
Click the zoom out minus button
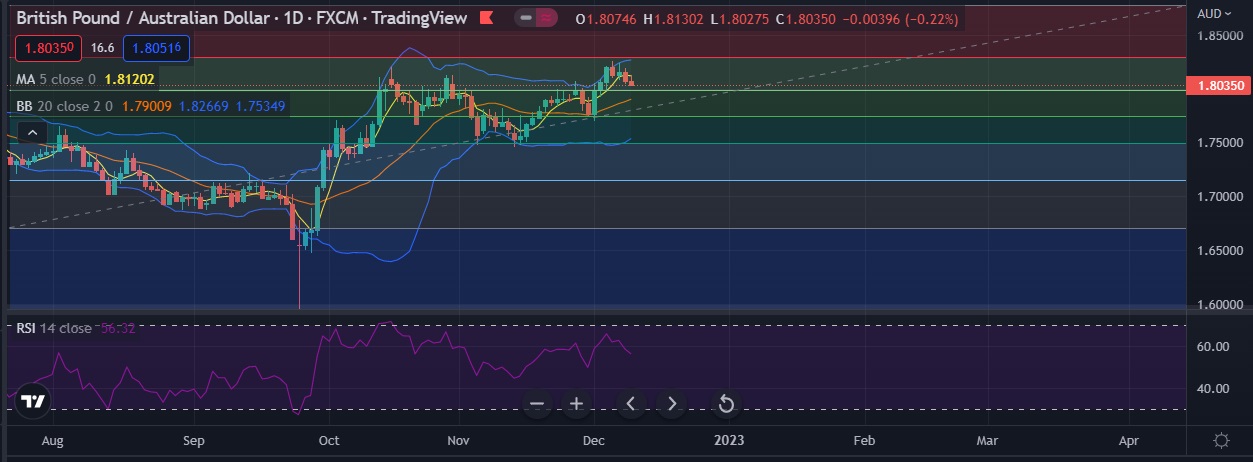coord(537,404)
